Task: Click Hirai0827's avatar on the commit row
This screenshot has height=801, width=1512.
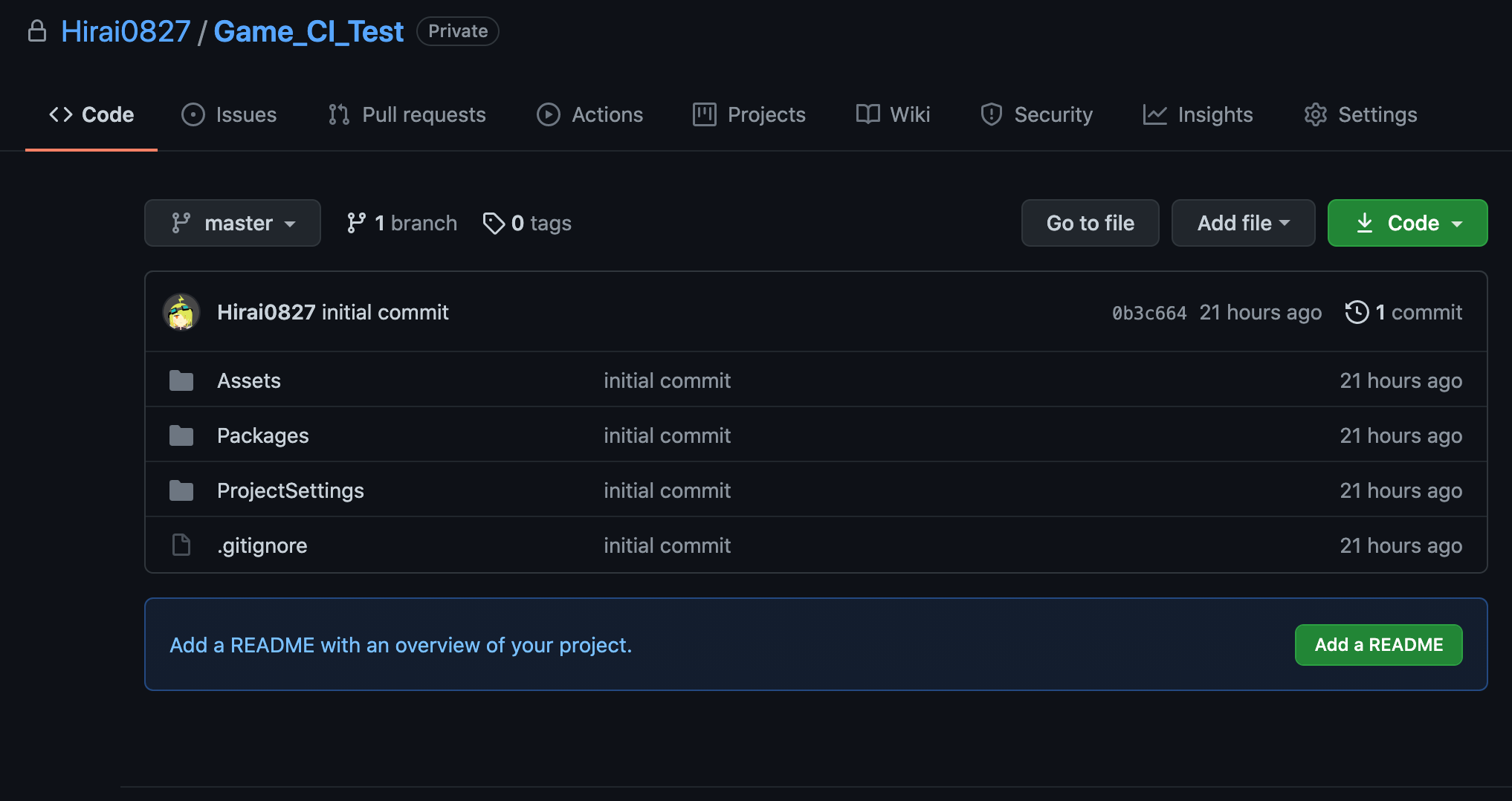Action: tap(181, 312)
